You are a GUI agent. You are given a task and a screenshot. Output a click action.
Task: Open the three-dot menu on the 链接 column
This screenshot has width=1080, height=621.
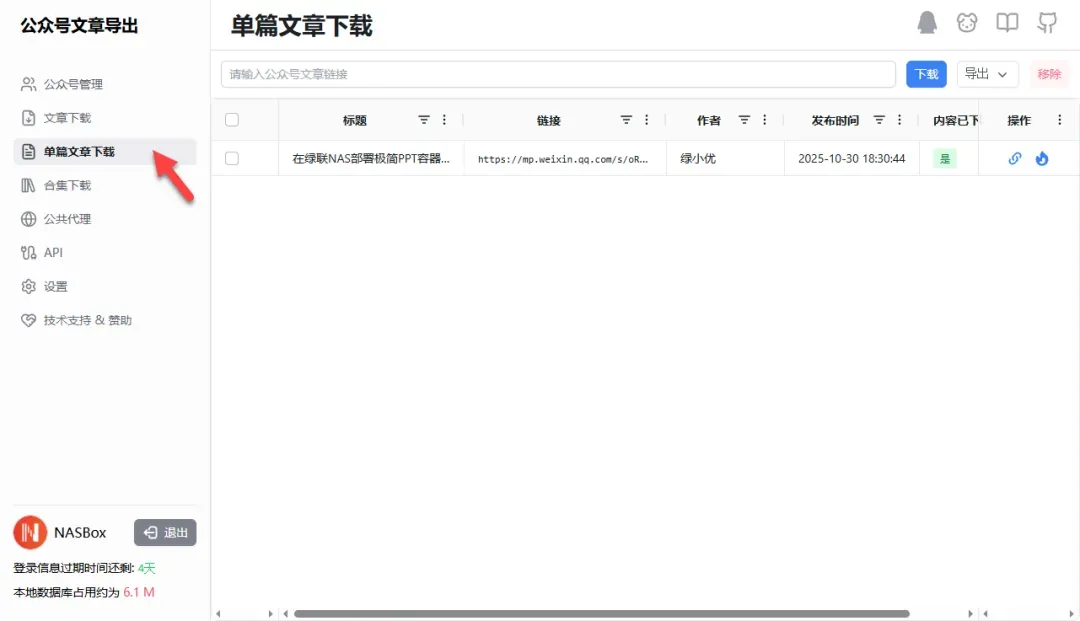point(648,119)
